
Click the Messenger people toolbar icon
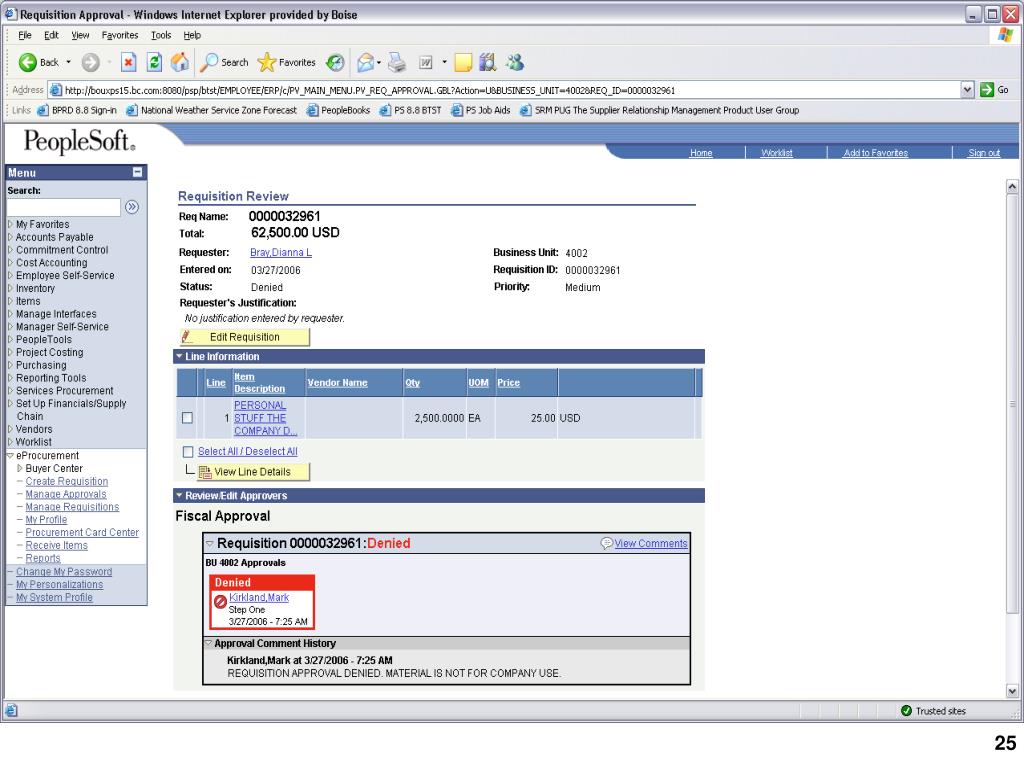(515, 63)
